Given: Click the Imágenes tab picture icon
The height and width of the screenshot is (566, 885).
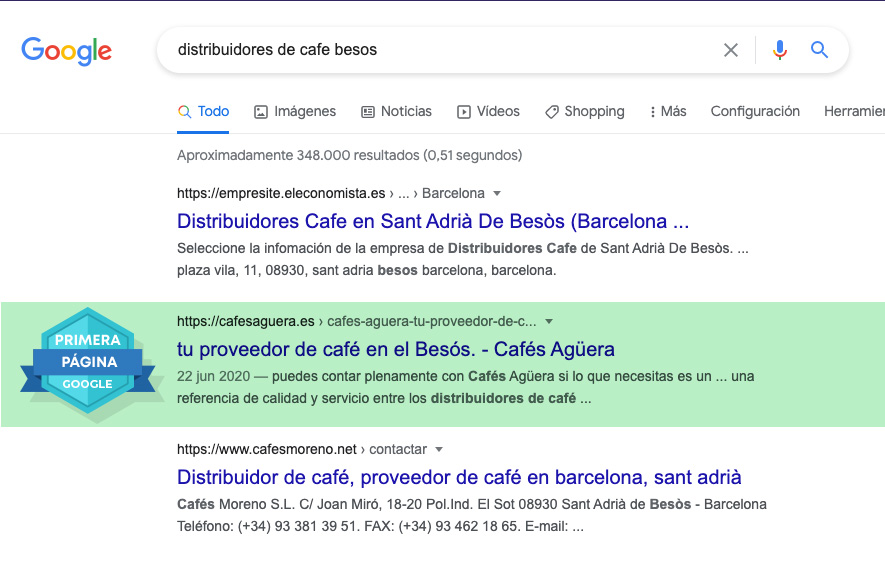Looking at the screenshot, I should (x=261, y=112).
